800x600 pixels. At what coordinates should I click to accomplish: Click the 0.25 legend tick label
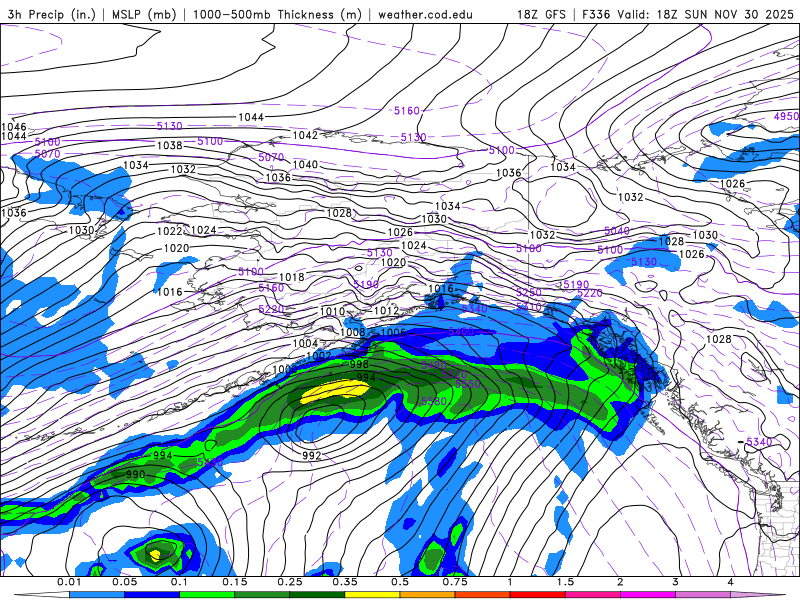click(x=290, y=582)
